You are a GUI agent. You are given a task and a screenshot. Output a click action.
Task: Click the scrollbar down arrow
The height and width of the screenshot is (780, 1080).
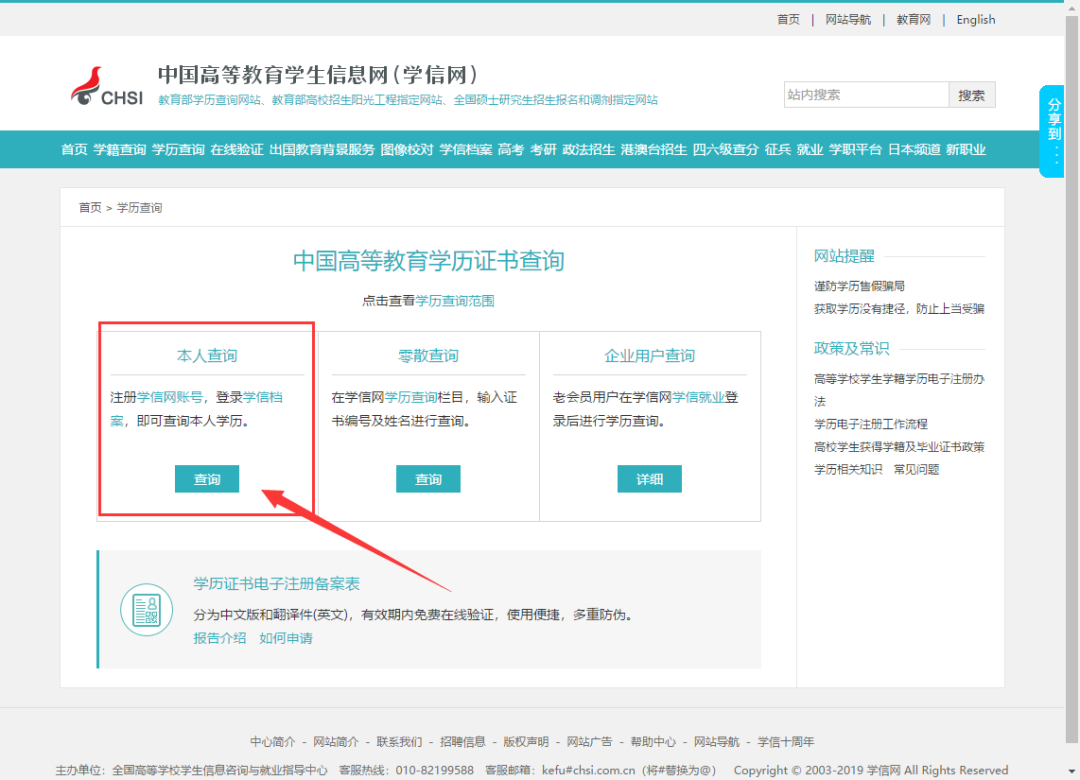click(x=1072, y=771)
